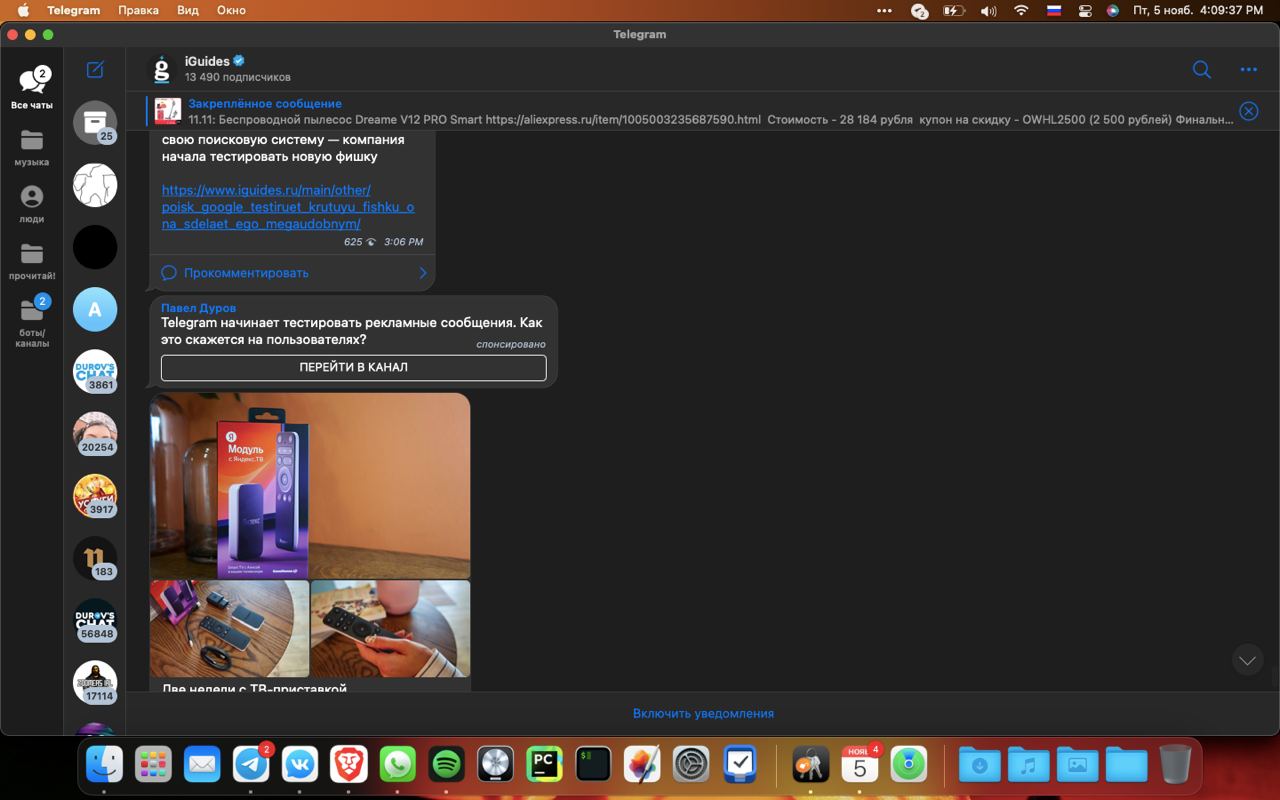Viewport: 1280px width, 800px height.
Task: Open Finder from the Dock
Action: click(104, 765)
